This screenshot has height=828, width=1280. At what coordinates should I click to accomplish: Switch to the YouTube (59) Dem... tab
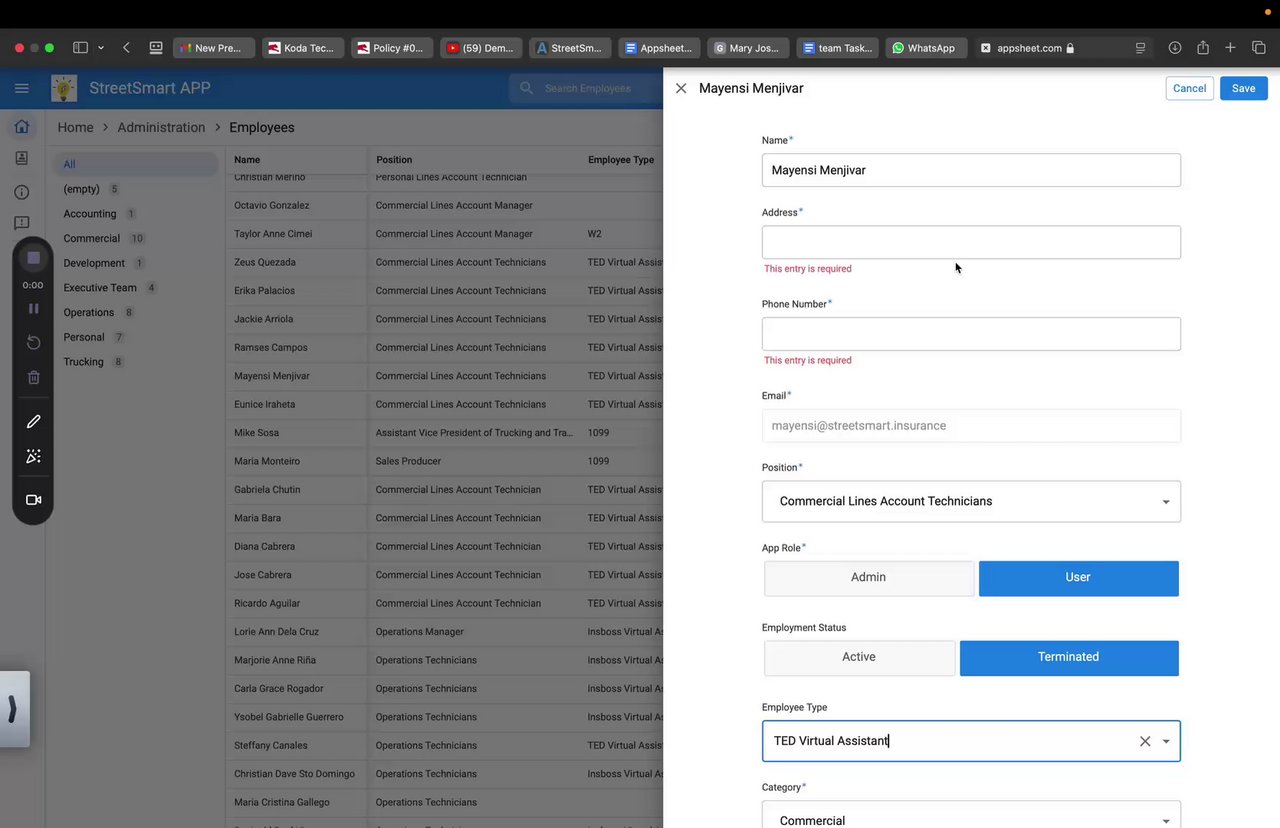point(481,47)
